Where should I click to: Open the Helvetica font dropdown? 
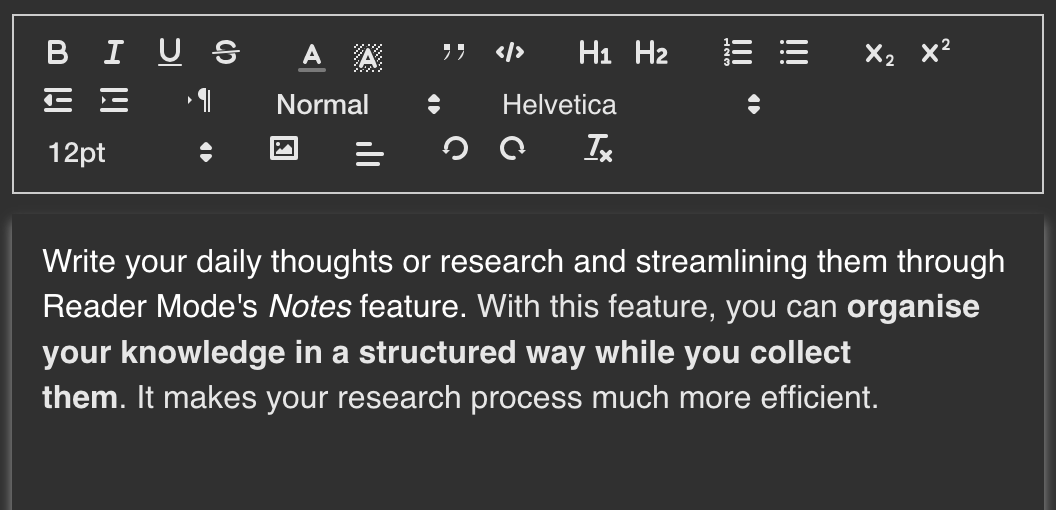[631, 104]
